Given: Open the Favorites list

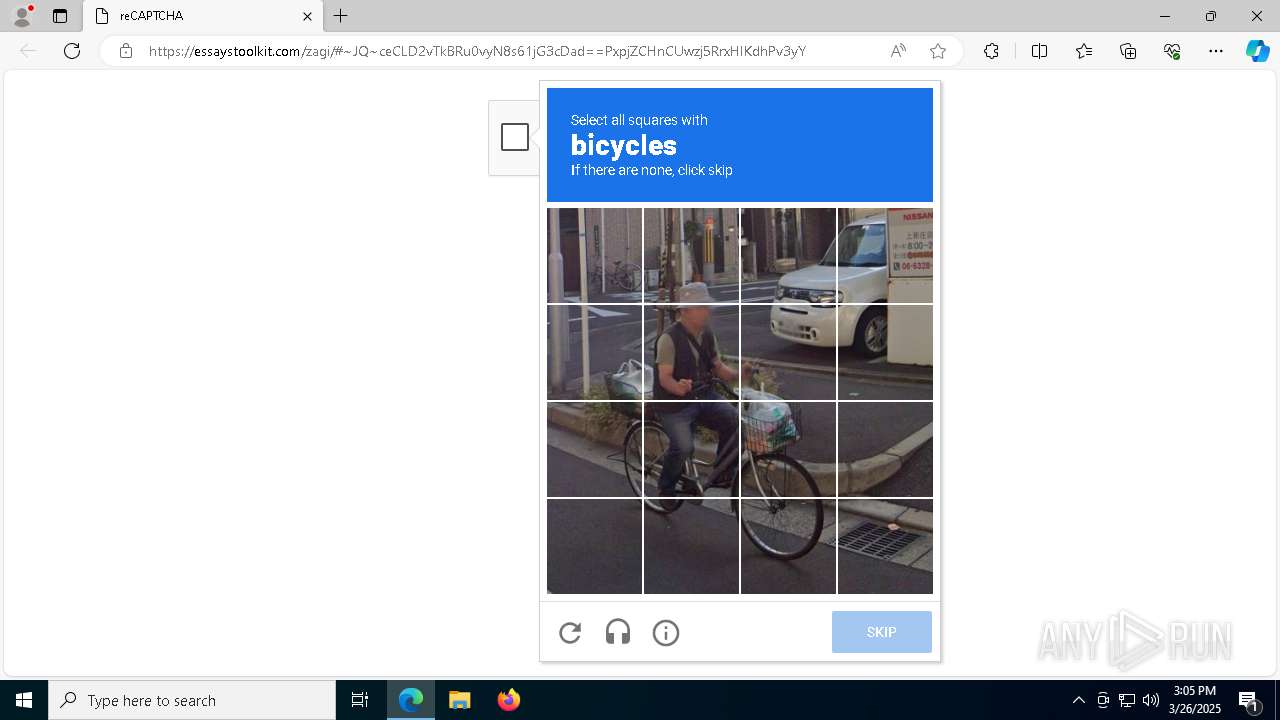Looking at the screenshot, I should click(x=1084, y=51).
